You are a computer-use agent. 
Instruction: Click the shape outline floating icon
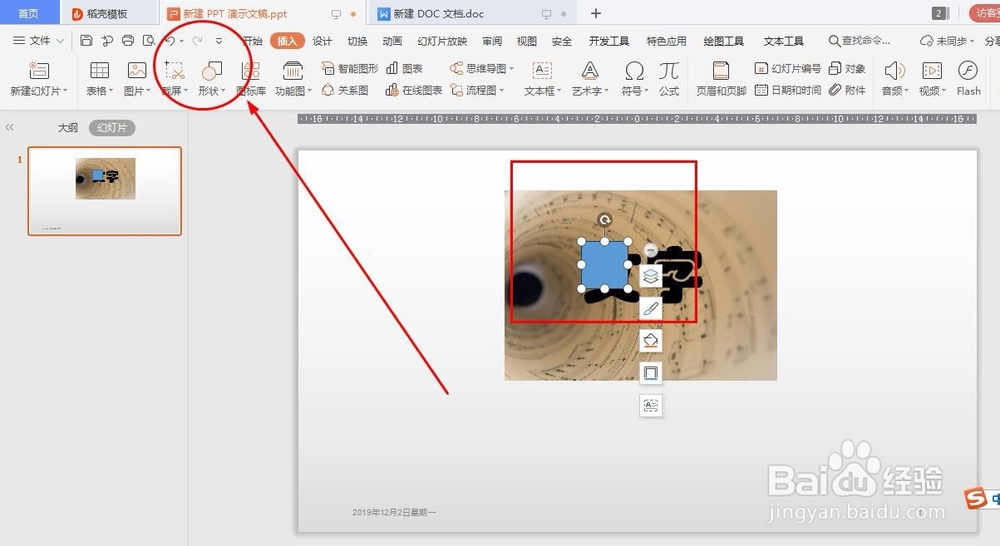651,373
